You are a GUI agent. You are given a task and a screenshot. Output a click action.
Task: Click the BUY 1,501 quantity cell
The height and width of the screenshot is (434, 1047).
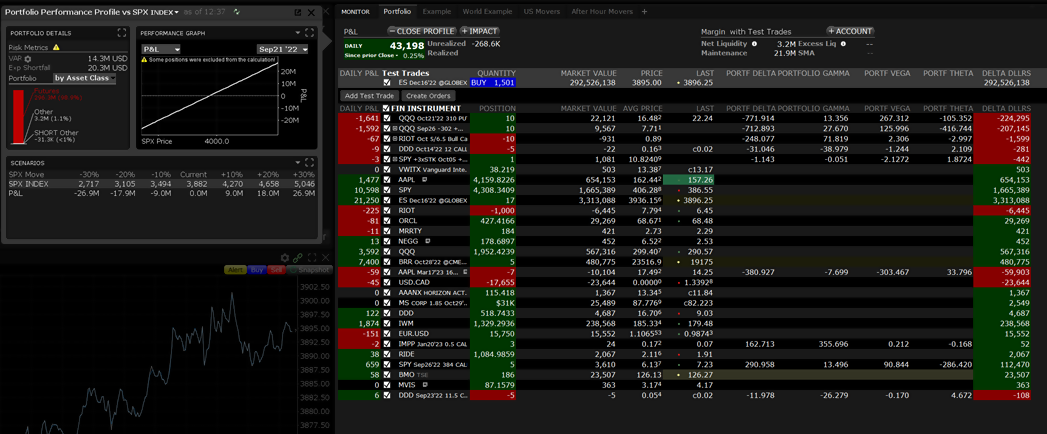[493, 83]
